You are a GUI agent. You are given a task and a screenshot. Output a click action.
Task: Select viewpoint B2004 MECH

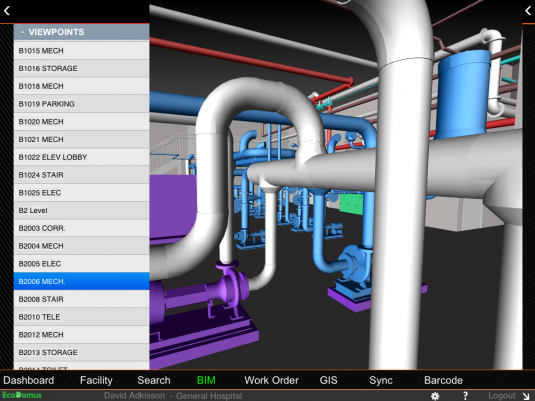point(82,246)
